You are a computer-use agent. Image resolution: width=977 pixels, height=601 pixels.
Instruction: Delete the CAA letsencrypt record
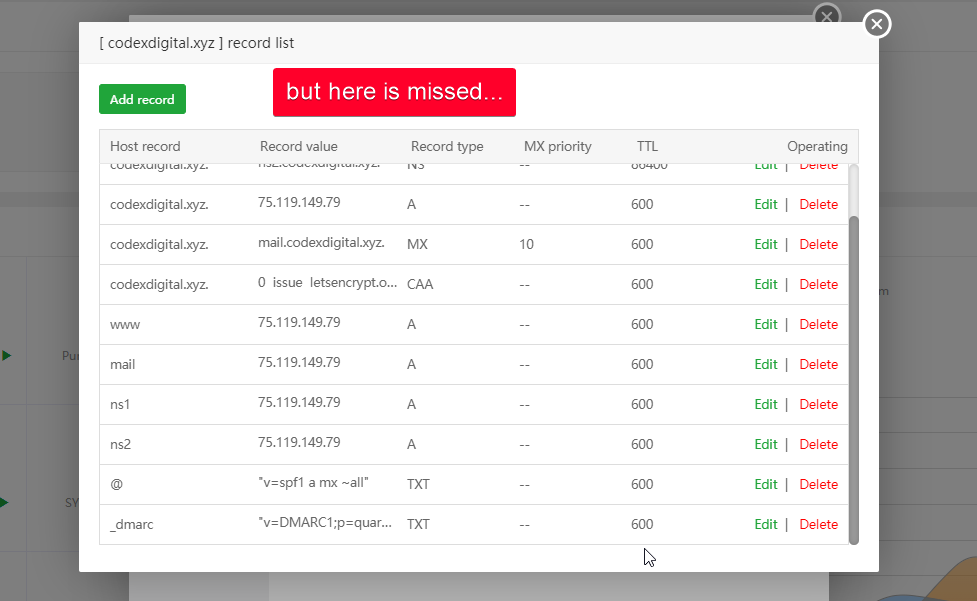click(x=818, y=284)
